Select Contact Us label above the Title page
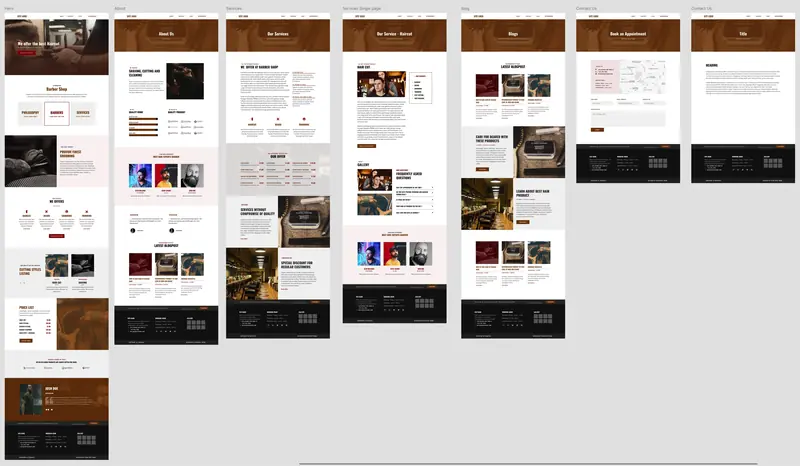 click(701, 9)
